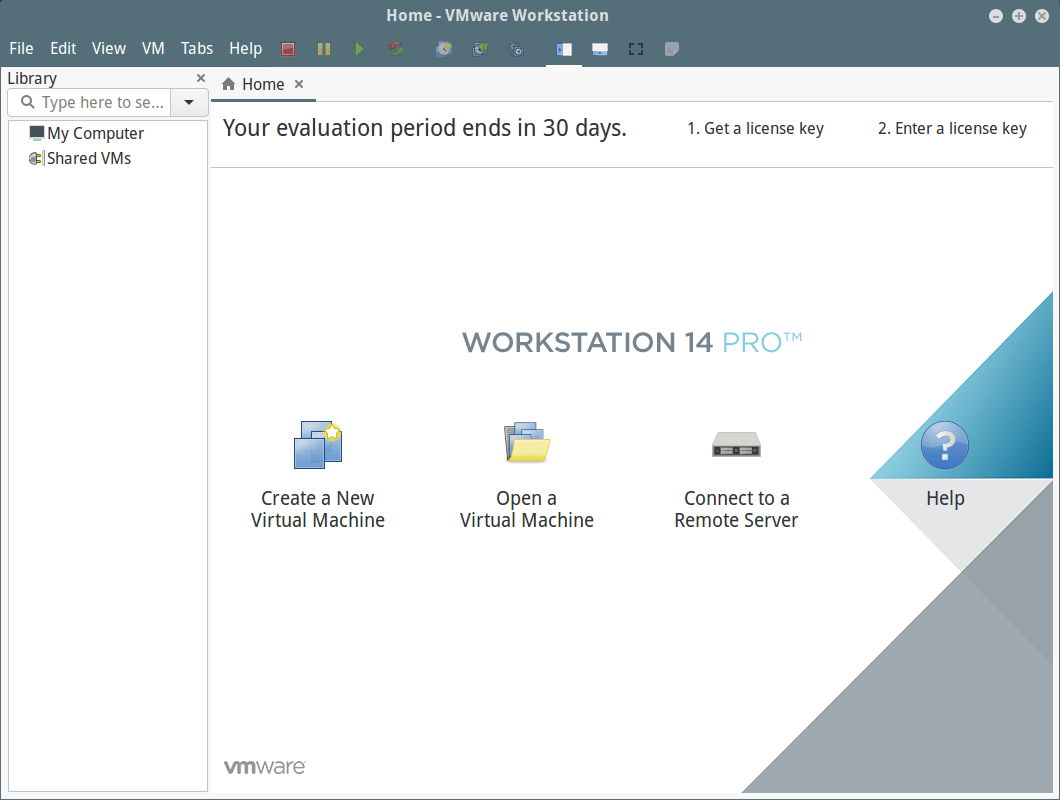Image resolution: width=1060 pixels, height=800 pixels.
Task: Click the Create a New Virtual Machine icon
Action: [318, 444]
